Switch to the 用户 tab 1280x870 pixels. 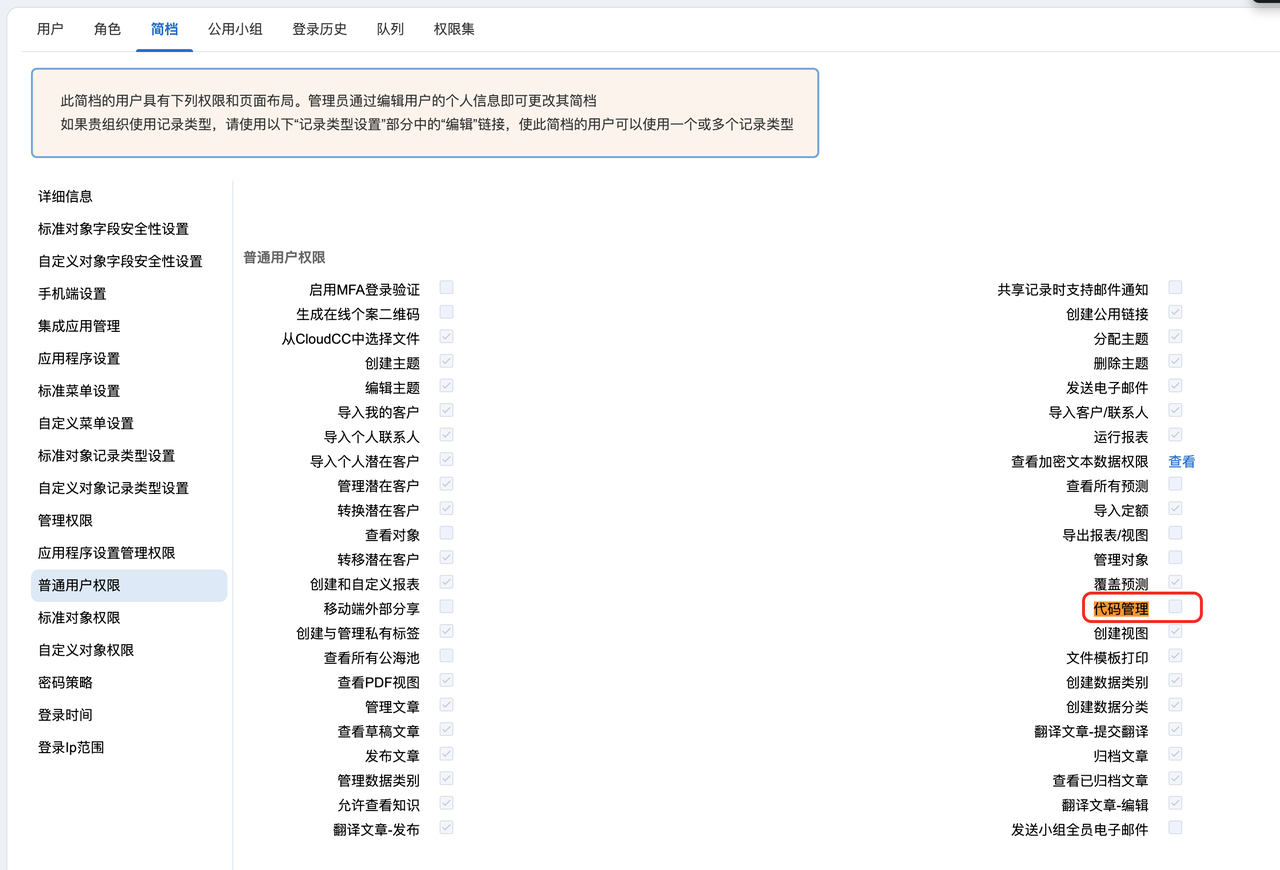point(50,29)
